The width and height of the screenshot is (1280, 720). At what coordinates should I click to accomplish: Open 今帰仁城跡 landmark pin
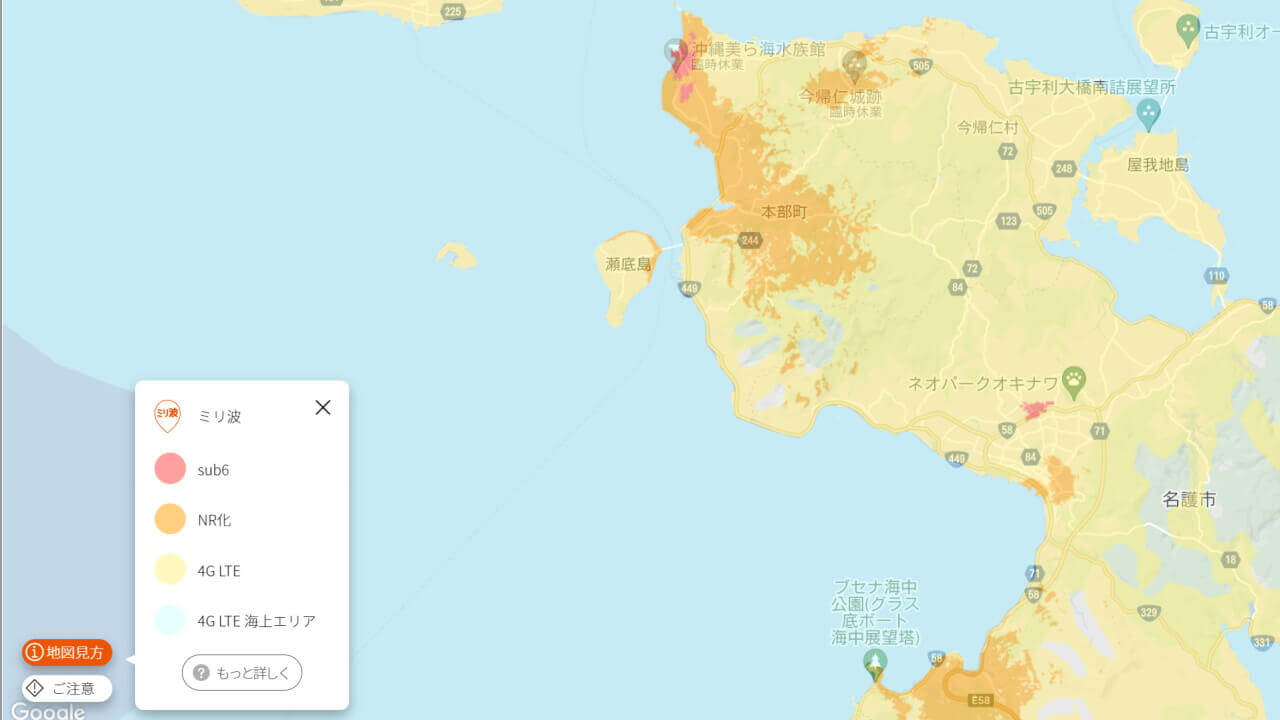pos(854,66)
